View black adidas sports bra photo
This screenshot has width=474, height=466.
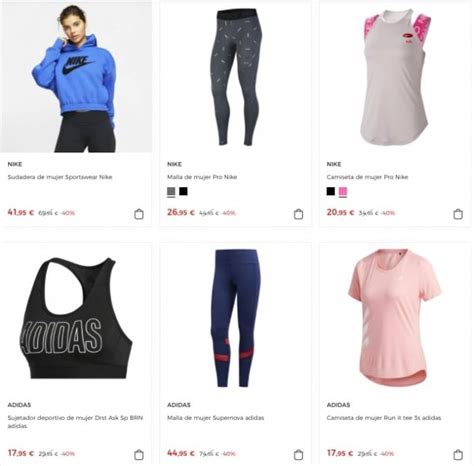point(76,318)
